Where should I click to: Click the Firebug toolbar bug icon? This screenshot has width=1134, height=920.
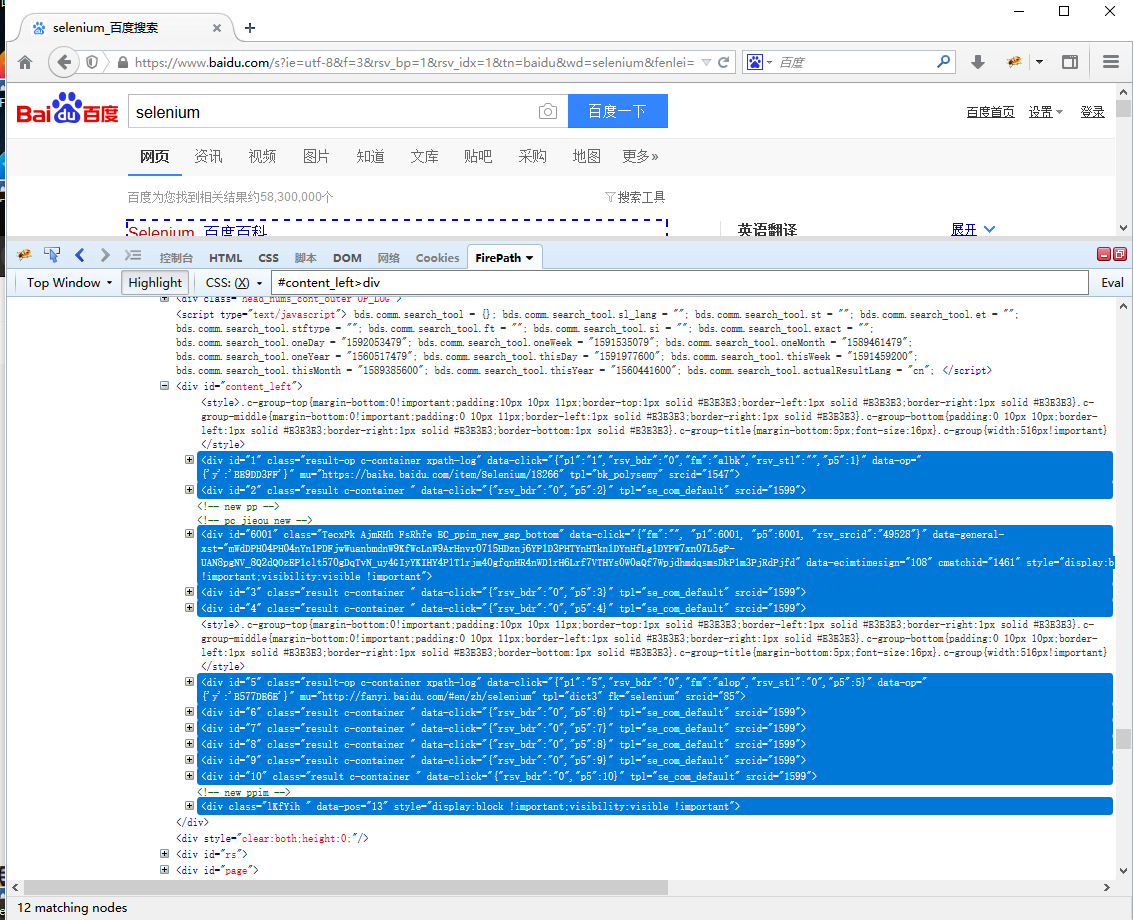[1014, 62]
